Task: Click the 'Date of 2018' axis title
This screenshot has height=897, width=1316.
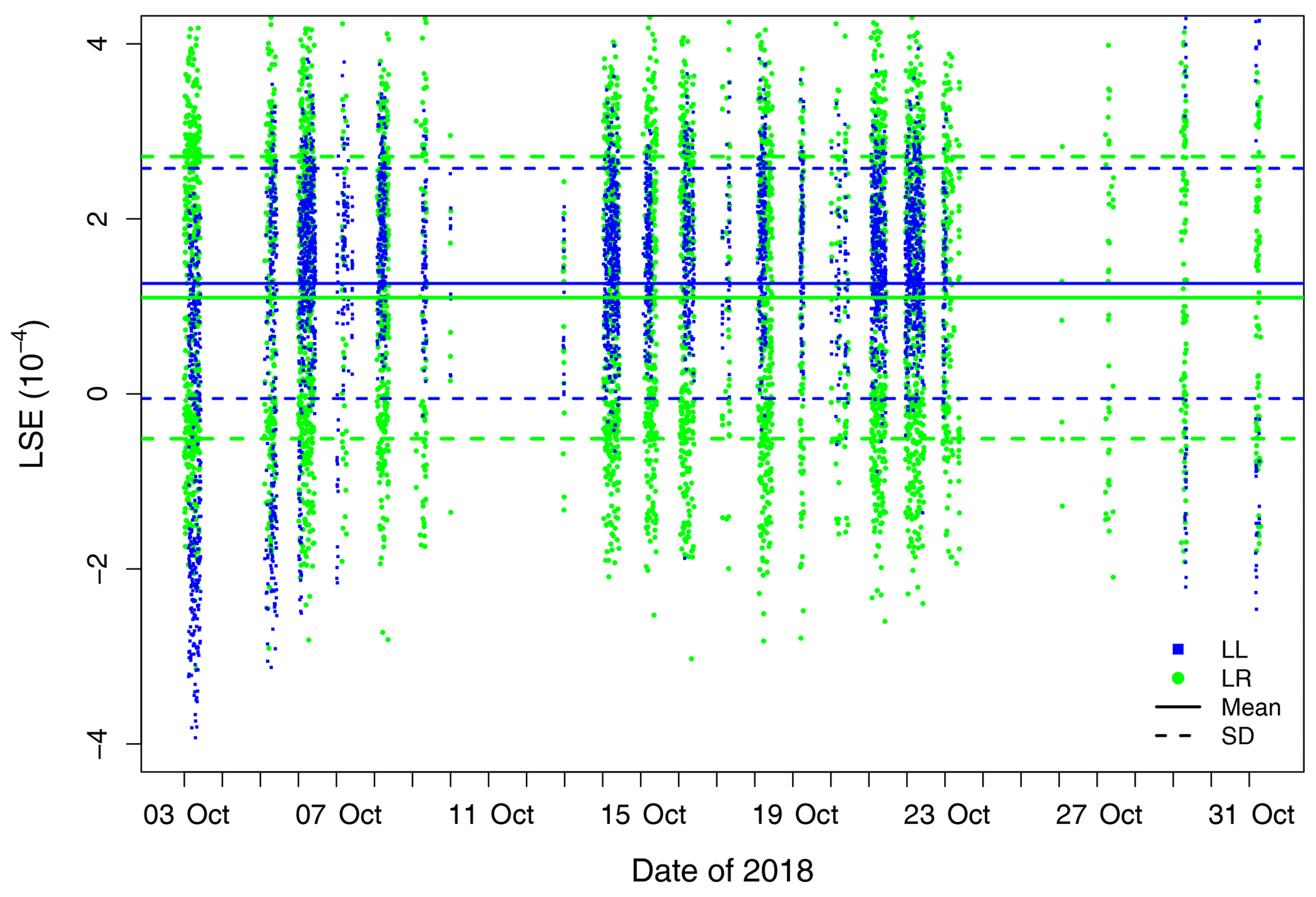Action: coord(722,871)
